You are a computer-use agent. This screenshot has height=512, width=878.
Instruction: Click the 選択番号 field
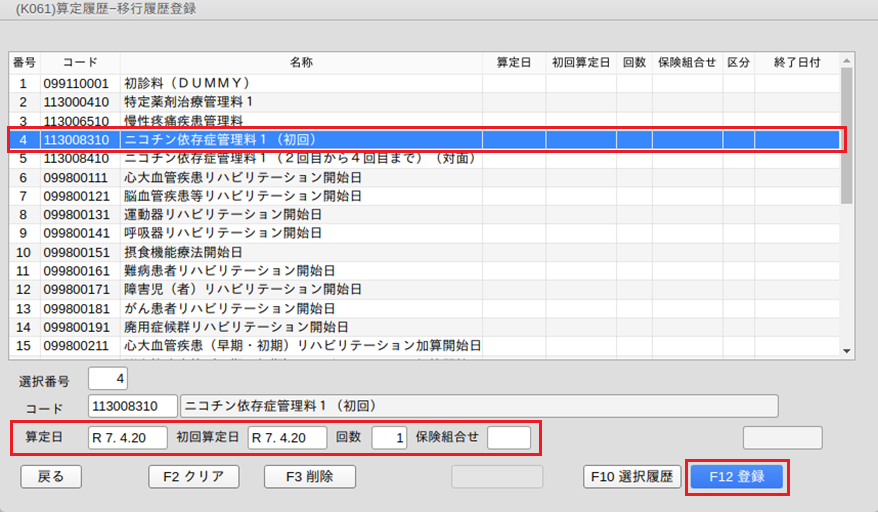click(x=108, y=379)
